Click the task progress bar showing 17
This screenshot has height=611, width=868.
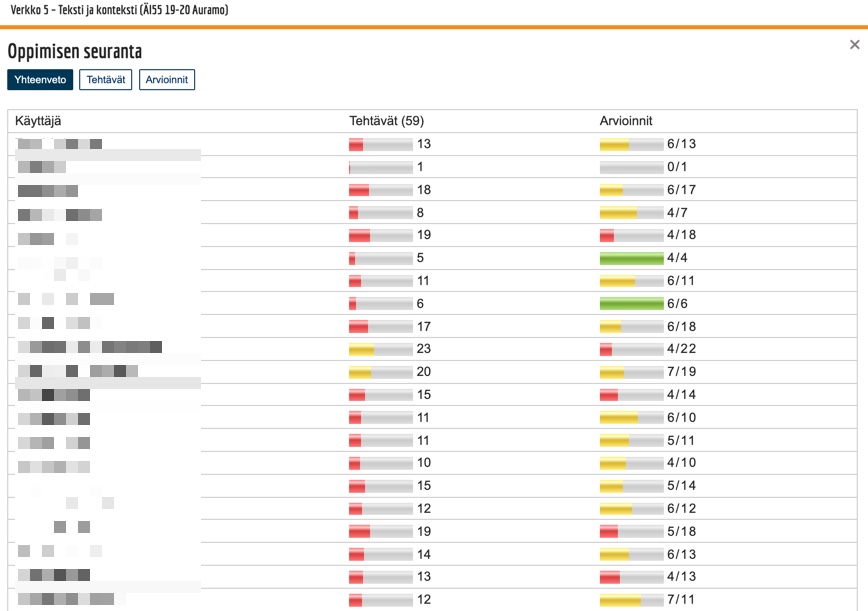point(380,327)
